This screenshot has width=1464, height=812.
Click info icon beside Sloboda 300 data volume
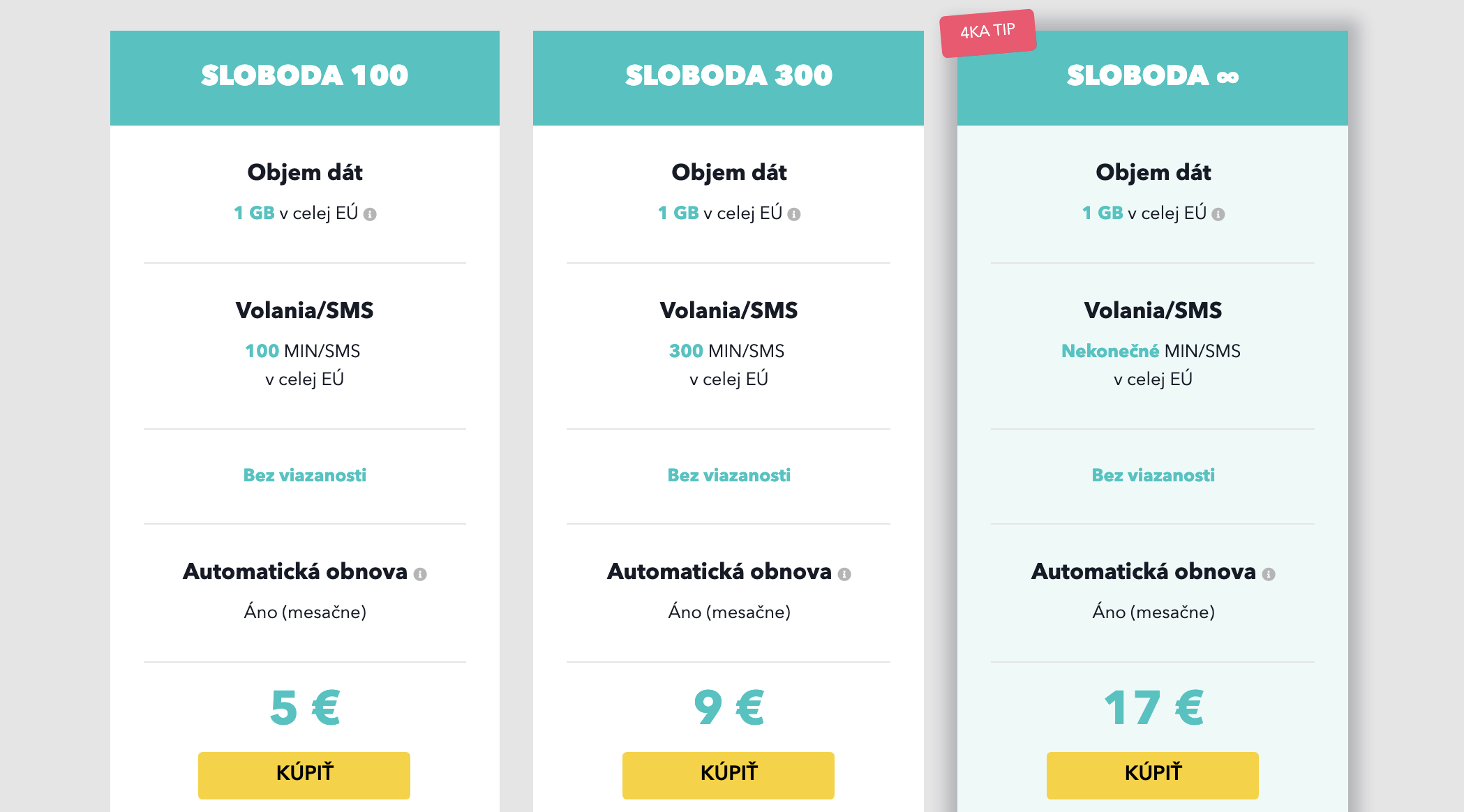(794, 214)
